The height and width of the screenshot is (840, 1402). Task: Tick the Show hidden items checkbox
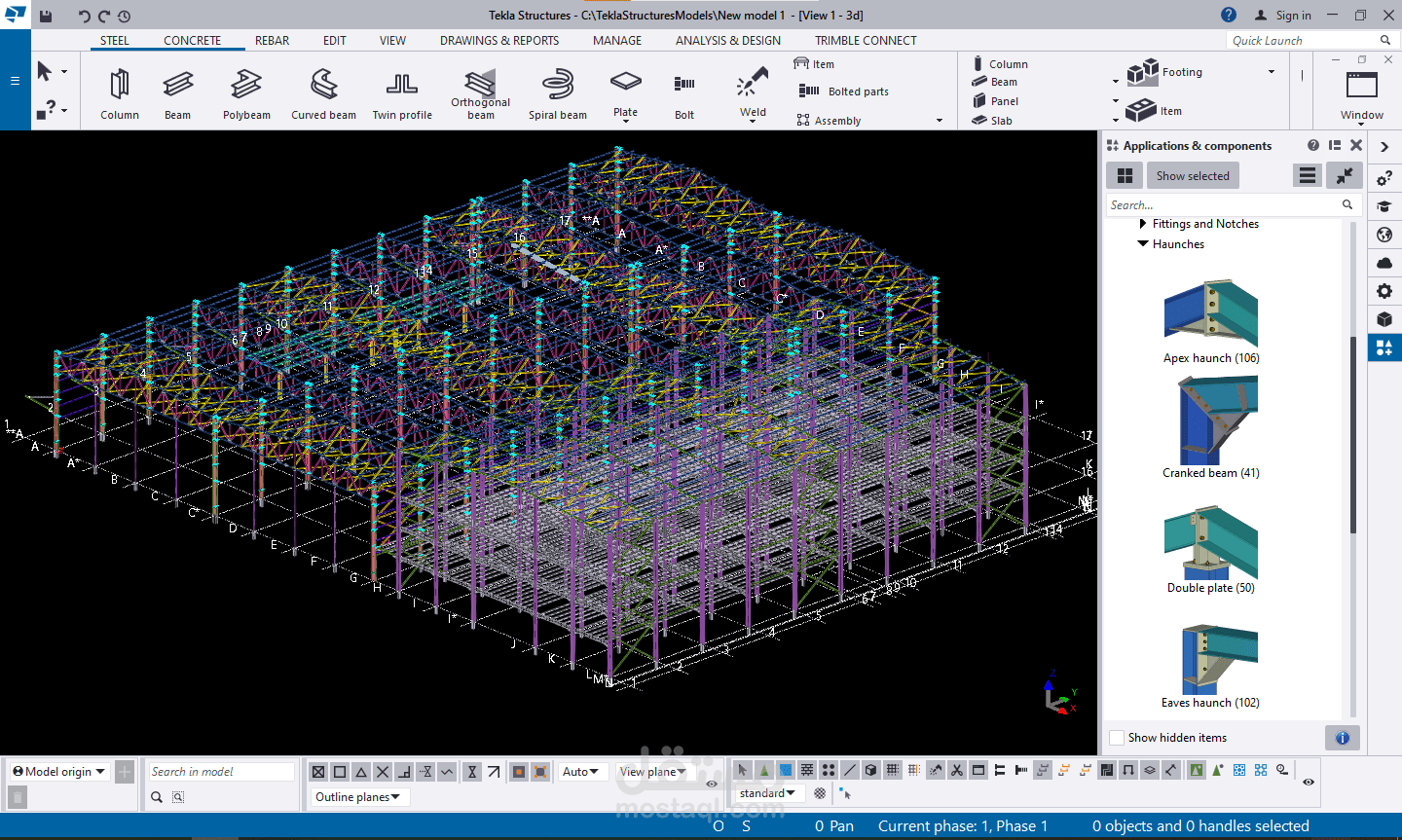pos(1117,738)
